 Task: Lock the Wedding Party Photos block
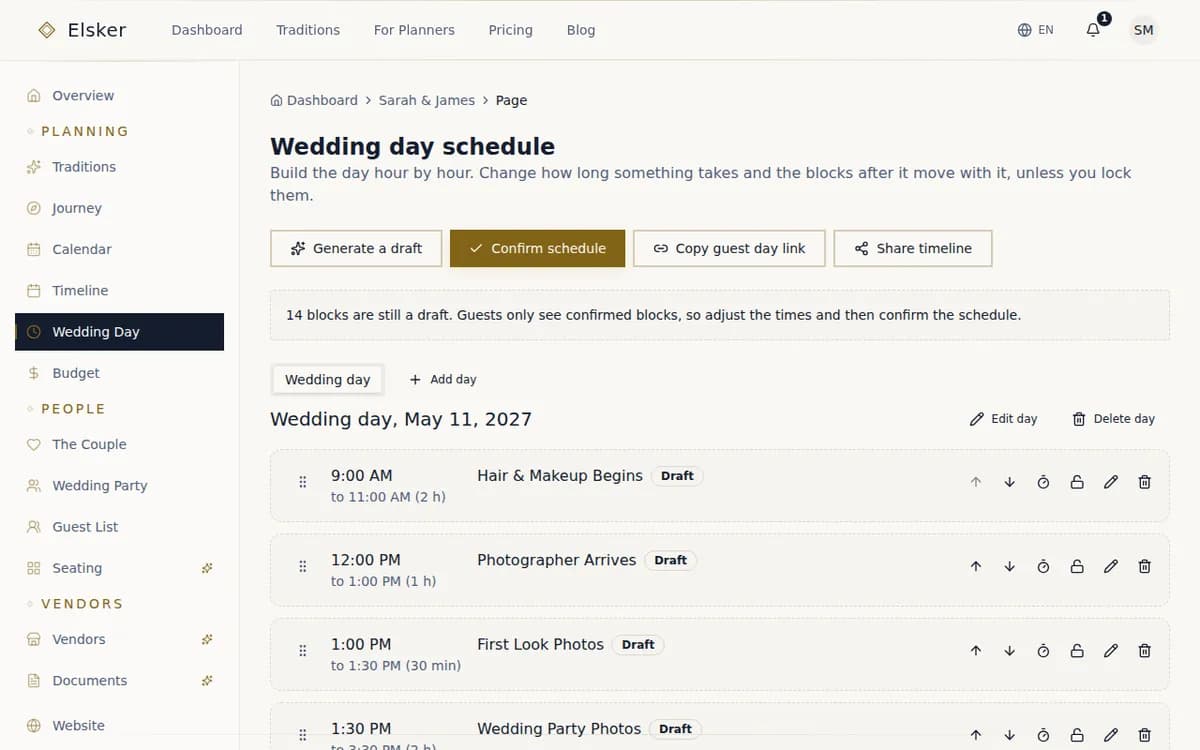pyautogui.click(x=1077, y=735)
